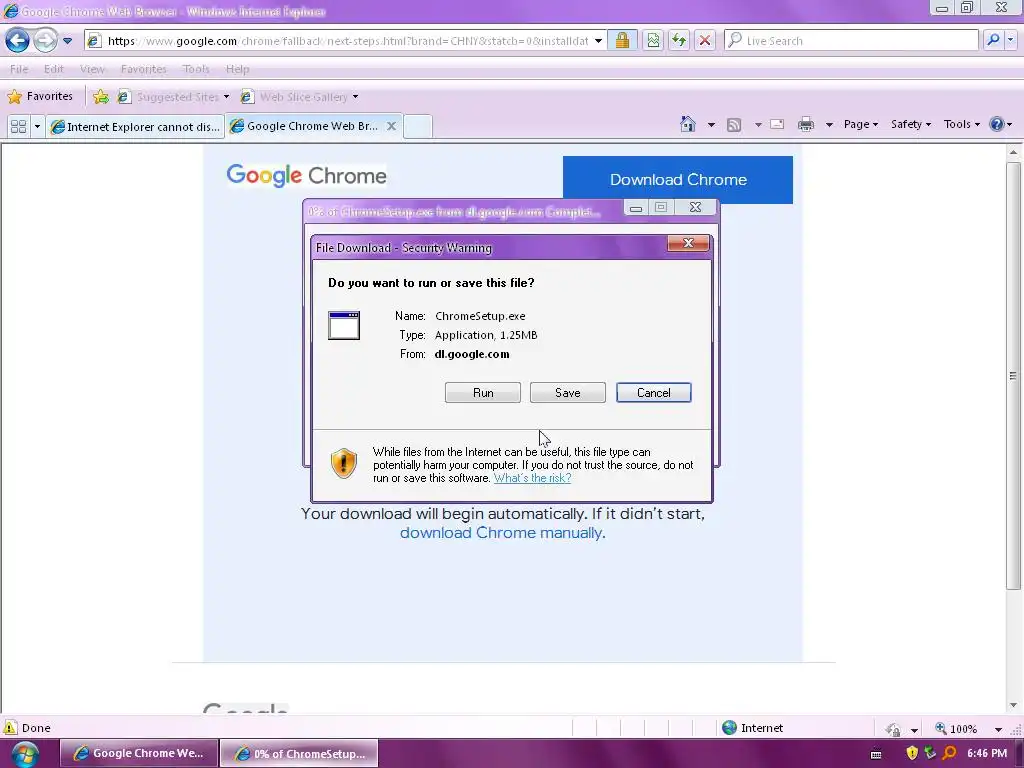Click the security lock icon
Viewport: 1024px width, 768px height.
pos(622,40)
